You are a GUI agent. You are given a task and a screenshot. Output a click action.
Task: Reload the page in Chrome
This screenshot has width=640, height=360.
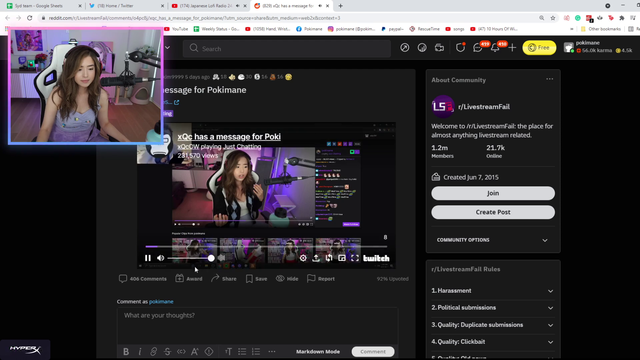[30, 18]
